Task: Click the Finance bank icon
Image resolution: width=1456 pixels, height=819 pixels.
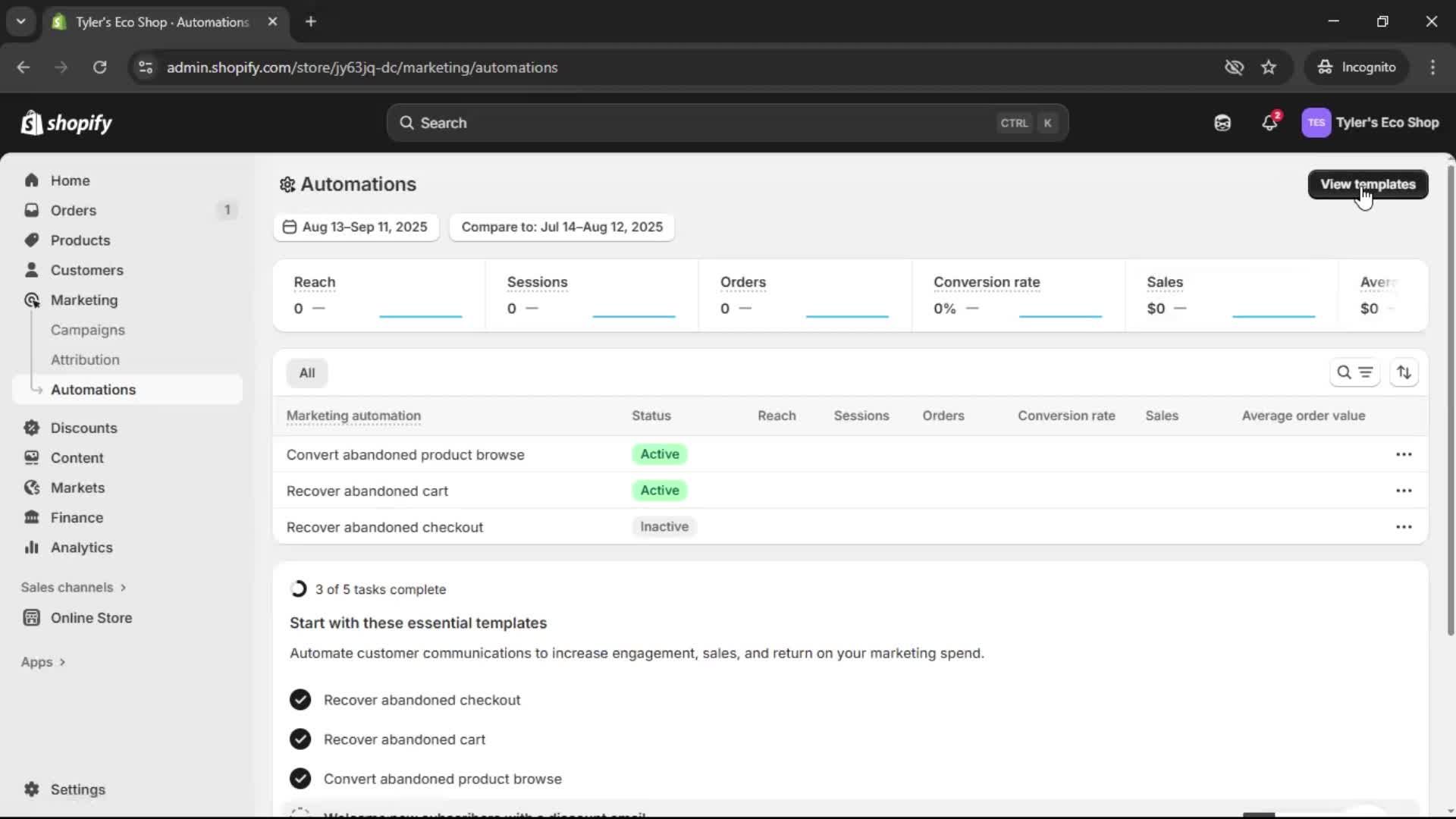Action: point(32,517)
